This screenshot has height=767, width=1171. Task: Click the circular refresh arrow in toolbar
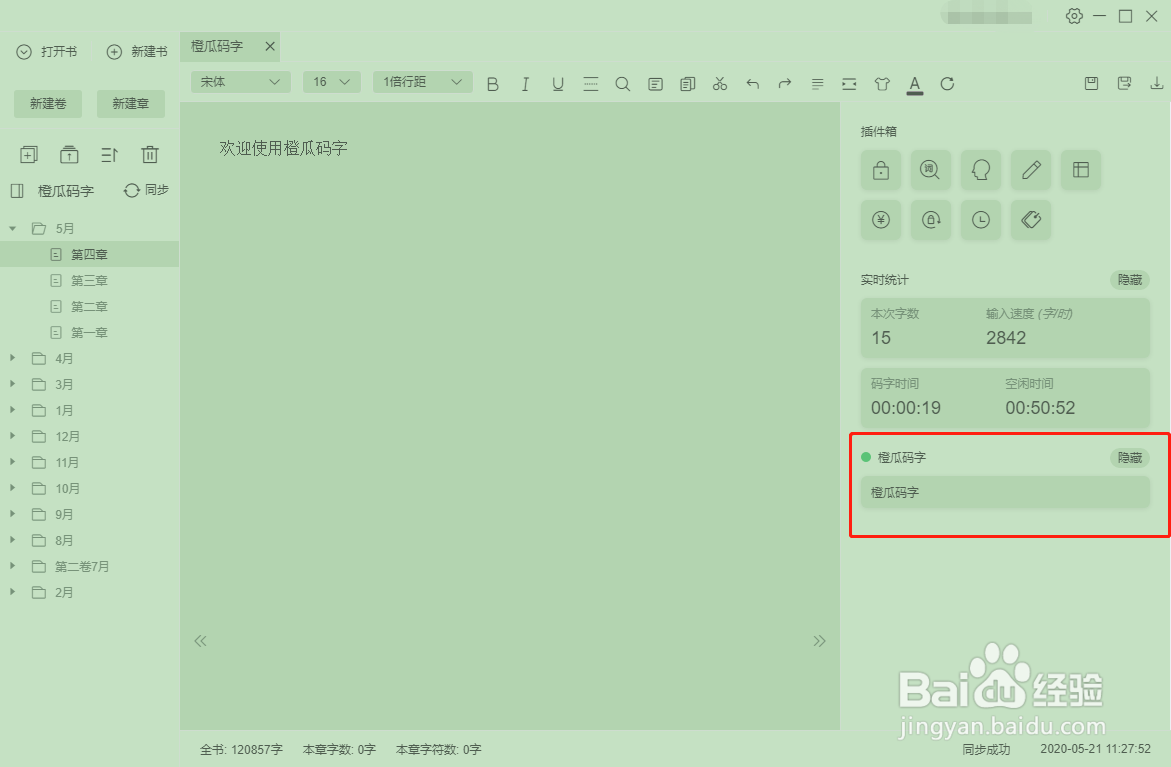947,84
